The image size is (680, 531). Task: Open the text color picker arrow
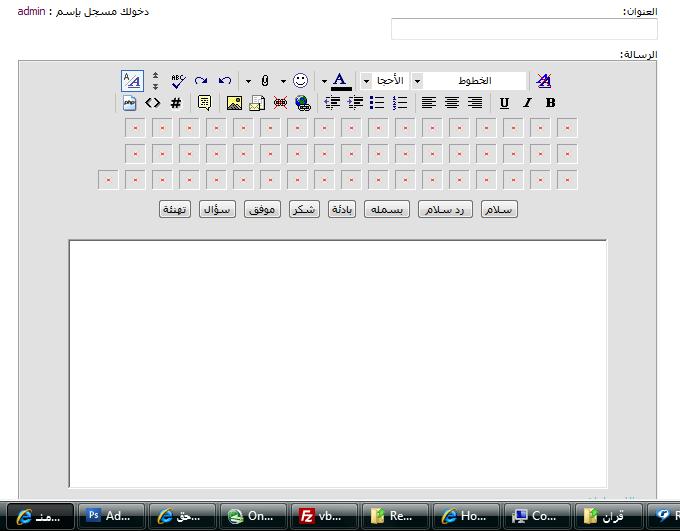pyautogui.click(x=324, y=81)
